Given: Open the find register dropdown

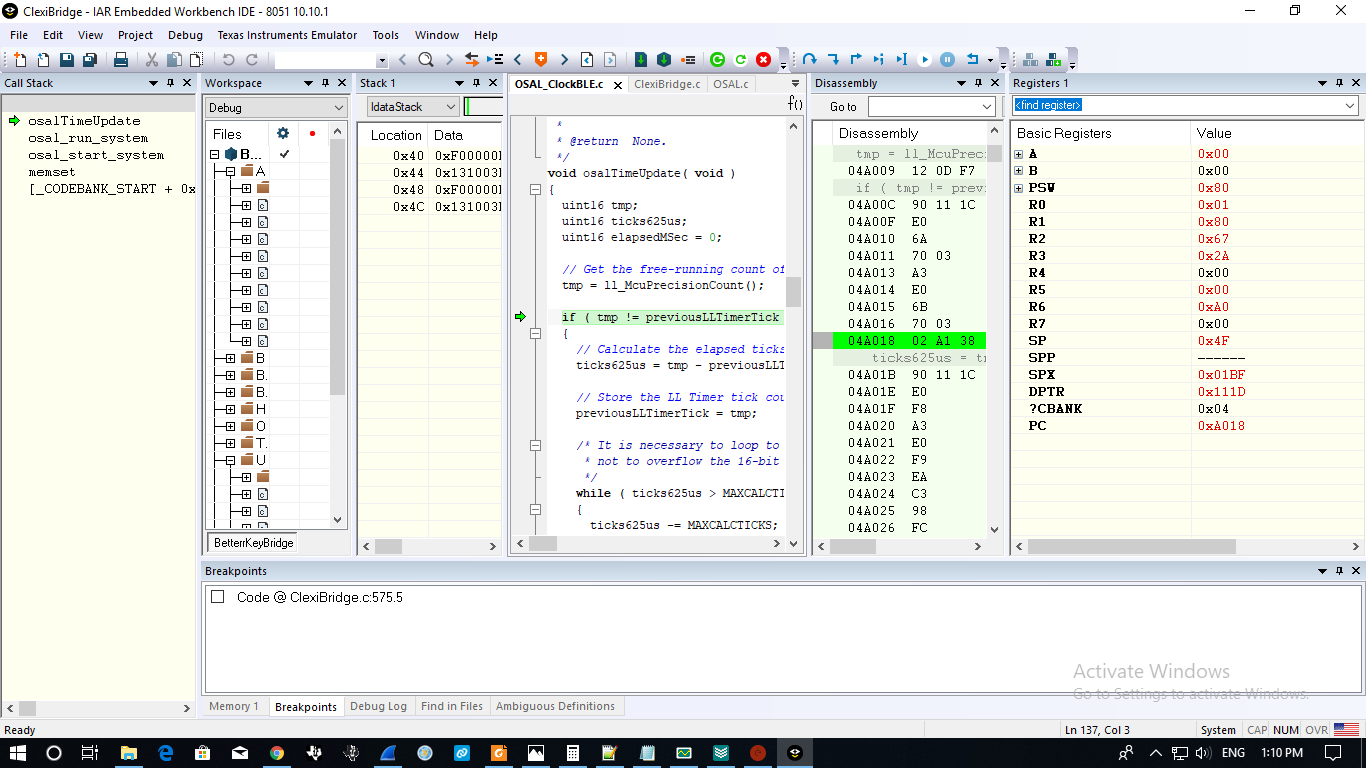Looking at the screenshot, I should click(1350, 106).
